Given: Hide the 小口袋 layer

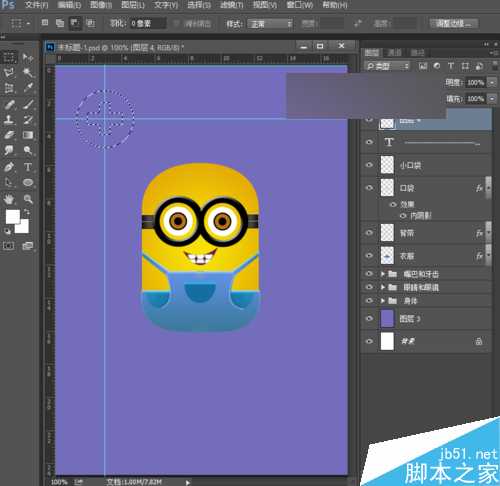Looking at the screenshot, I should tap(369, 165).
